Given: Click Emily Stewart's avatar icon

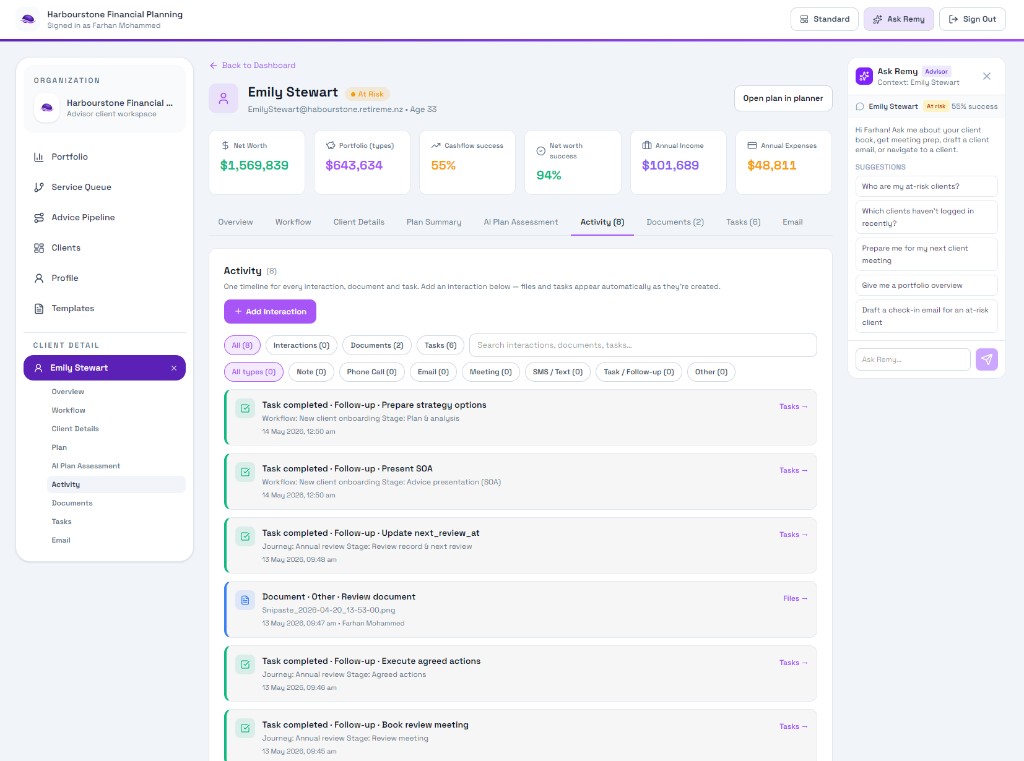Looking at the screenshot, I should click(223, 99).
